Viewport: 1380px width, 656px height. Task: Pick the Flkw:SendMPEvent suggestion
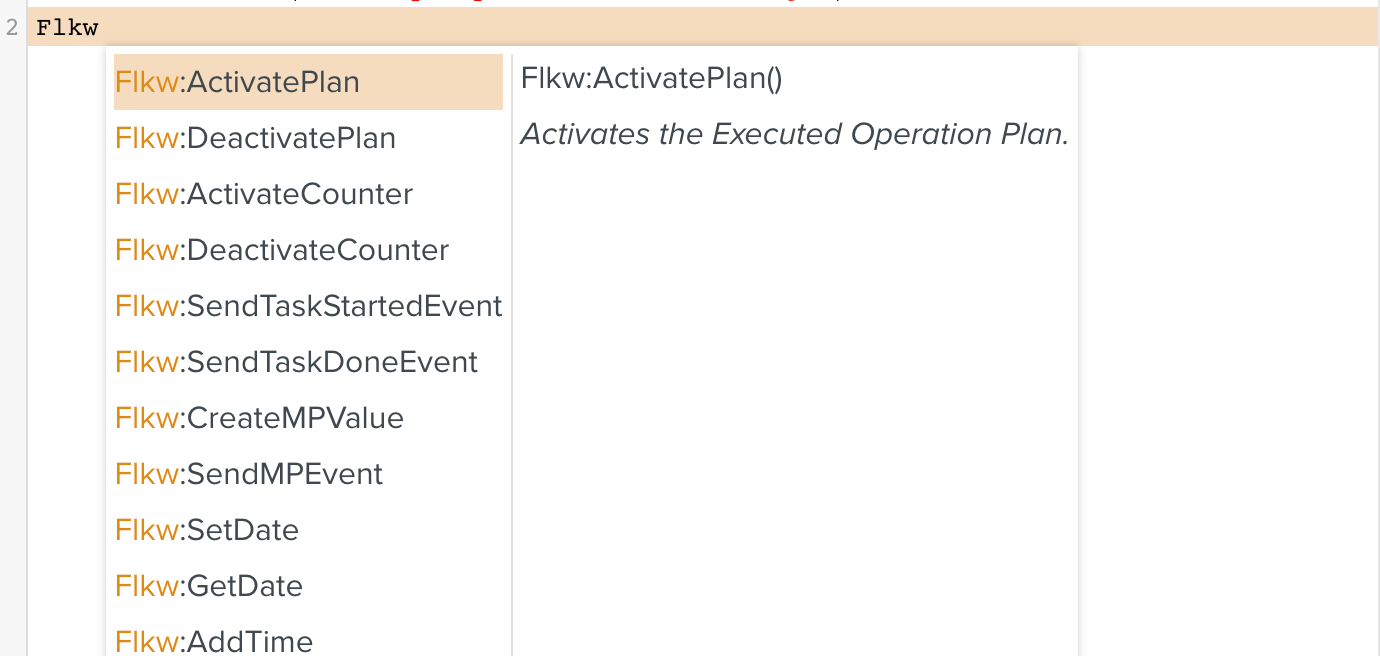tap(249, 474)
